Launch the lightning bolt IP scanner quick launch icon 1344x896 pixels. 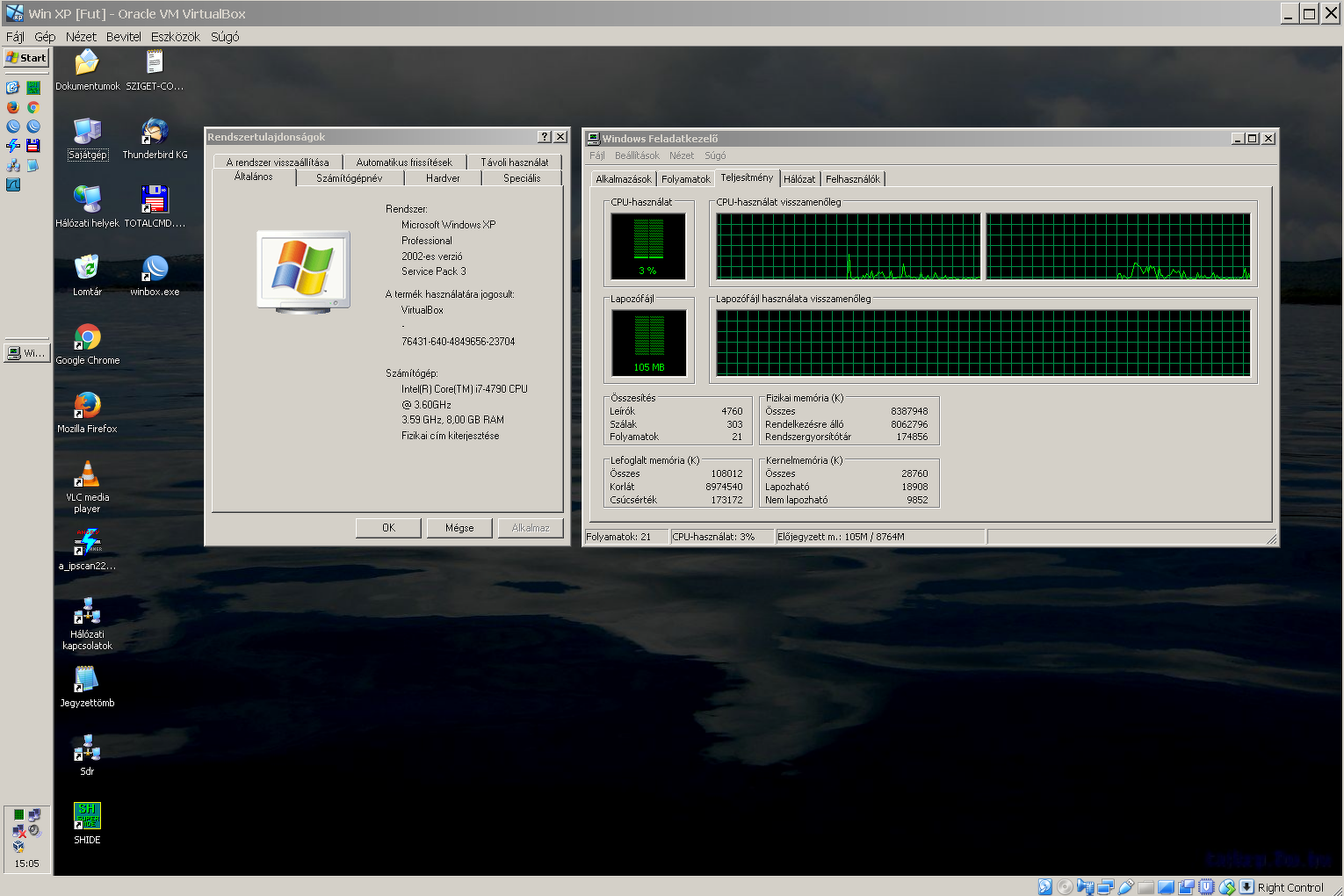12,146
